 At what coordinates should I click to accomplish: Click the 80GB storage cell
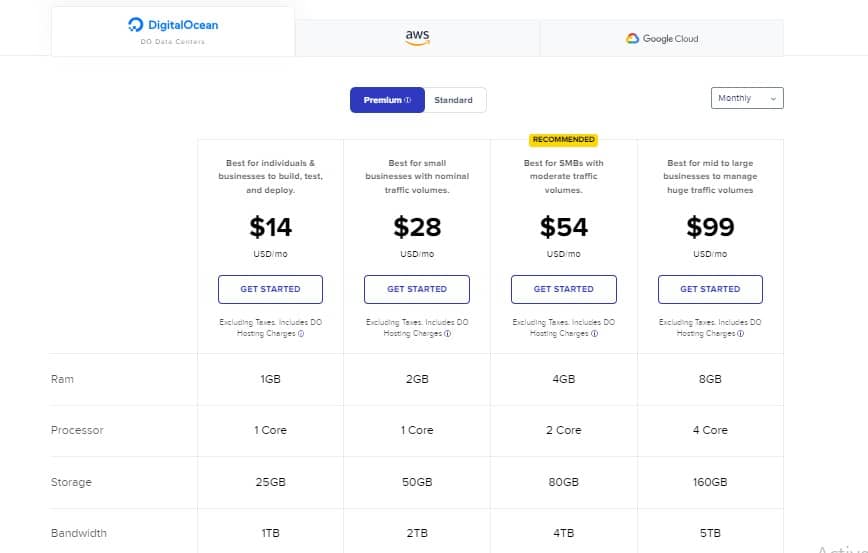click(x=564, y=482)
